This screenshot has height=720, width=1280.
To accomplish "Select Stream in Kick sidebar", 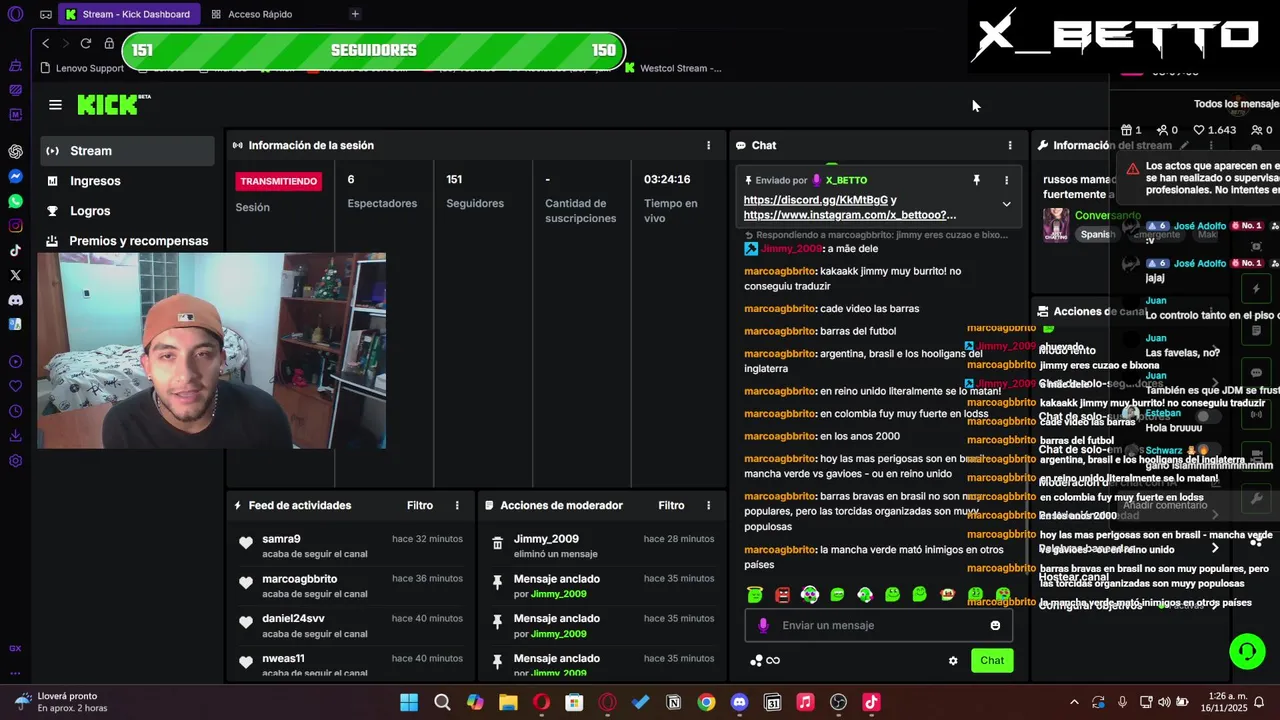I will pos(127,151).
